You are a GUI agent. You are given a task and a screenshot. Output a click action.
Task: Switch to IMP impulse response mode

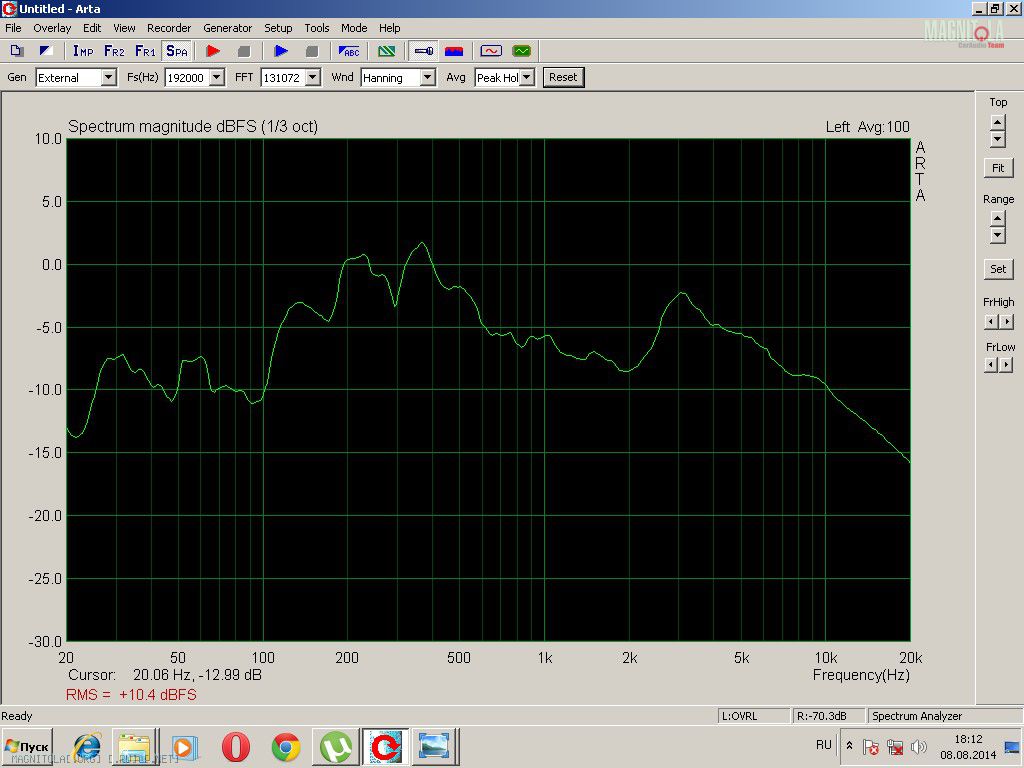pyautogui.click(x=83, y=51)
